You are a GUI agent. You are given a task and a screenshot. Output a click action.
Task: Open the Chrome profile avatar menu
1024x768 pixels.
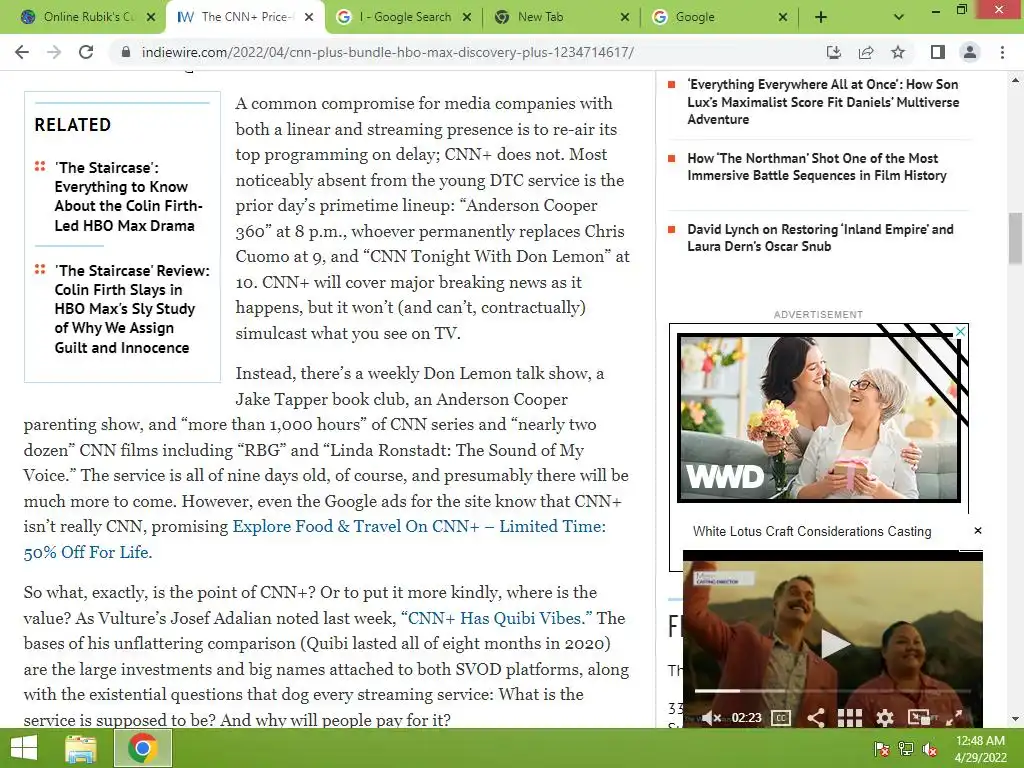pyautogui.click(x=970, y=52)
